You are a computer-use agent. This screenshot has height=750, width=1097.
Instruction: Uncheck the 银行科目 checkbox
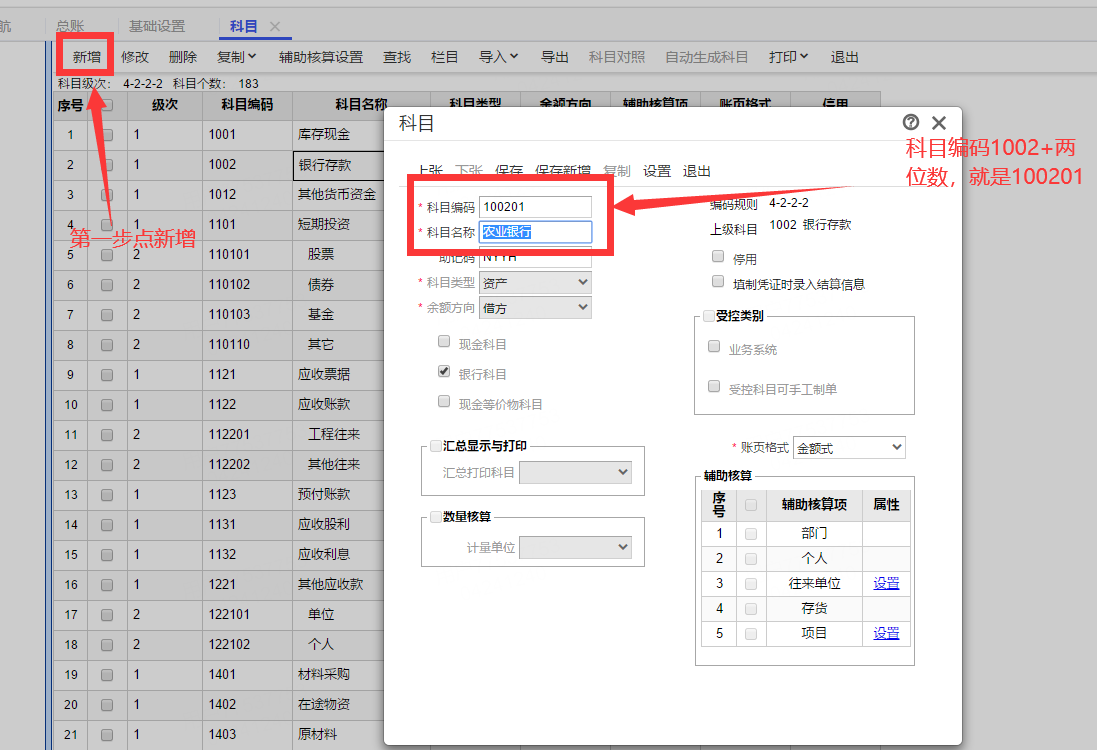click(x=444, y=371)
